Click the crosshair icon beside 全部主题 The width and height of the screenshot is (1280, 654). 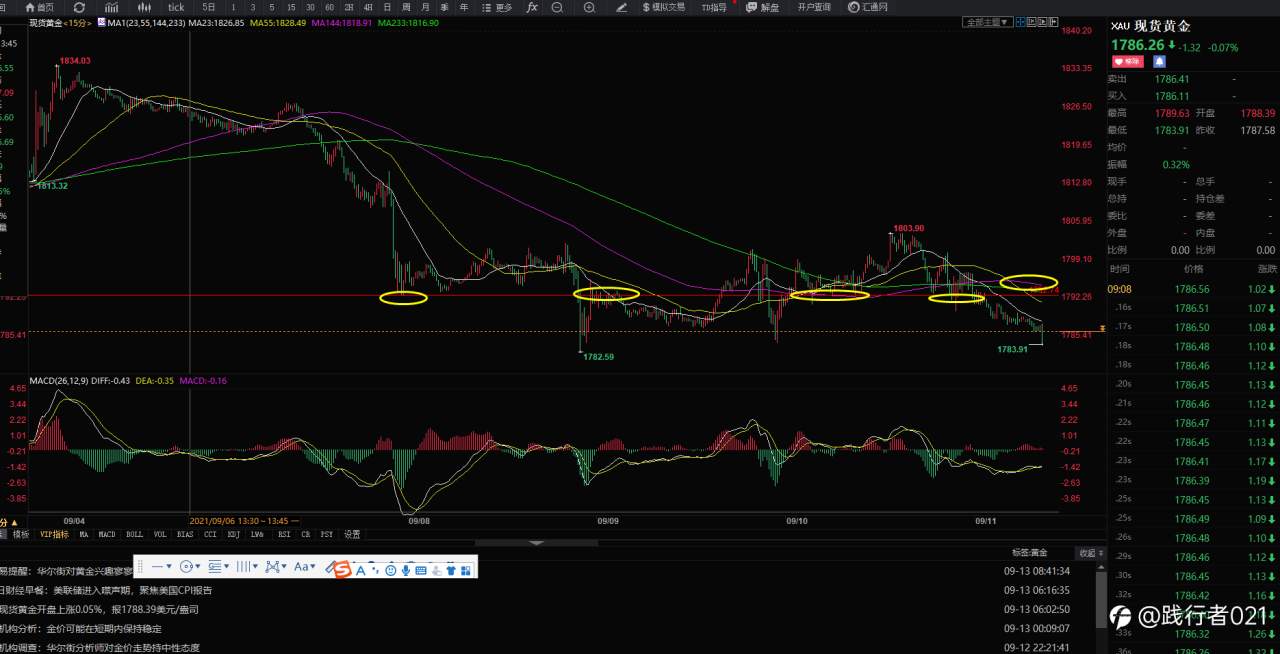pyautogui.click(x=1020, y=22)
